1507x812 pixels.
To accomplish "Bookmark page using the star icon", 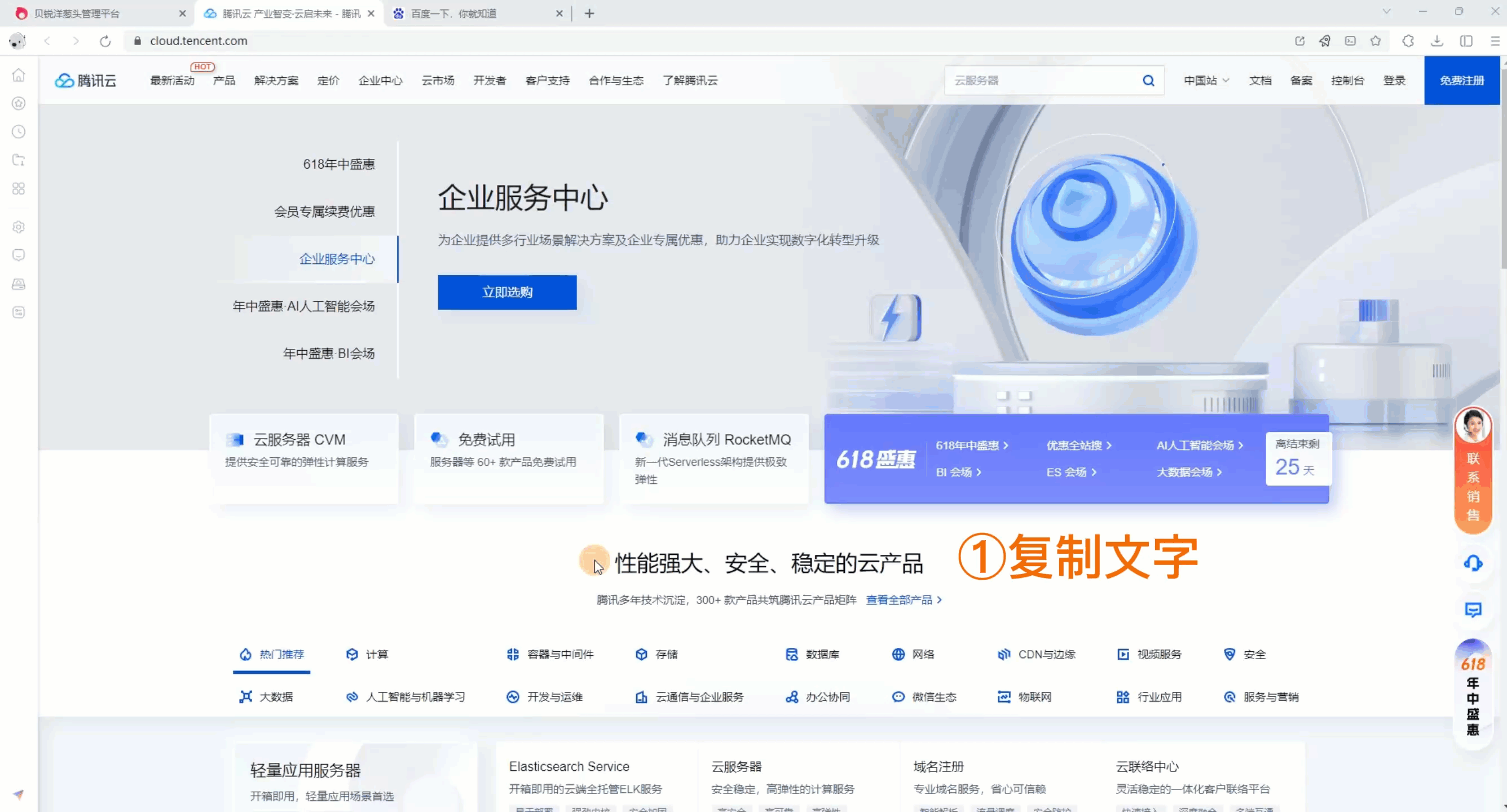I will click(1376, 41).
